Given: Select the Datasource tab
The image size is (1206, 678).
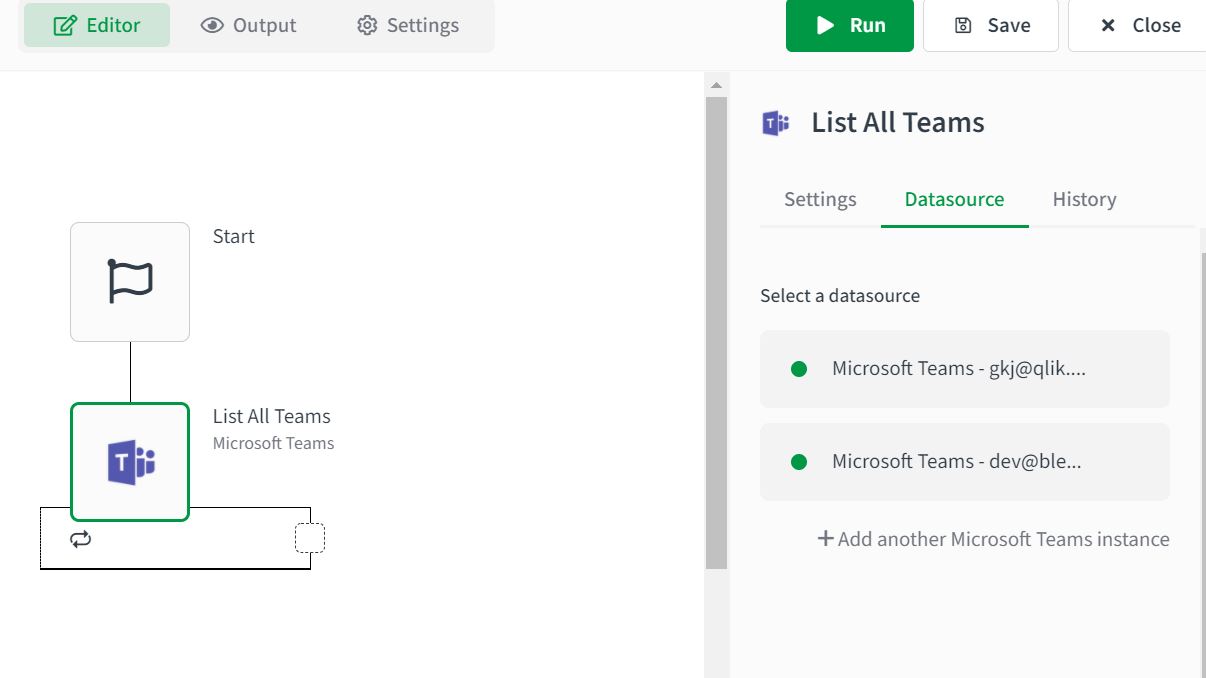Looking at the screenshot, I should (x=954, y=199).
